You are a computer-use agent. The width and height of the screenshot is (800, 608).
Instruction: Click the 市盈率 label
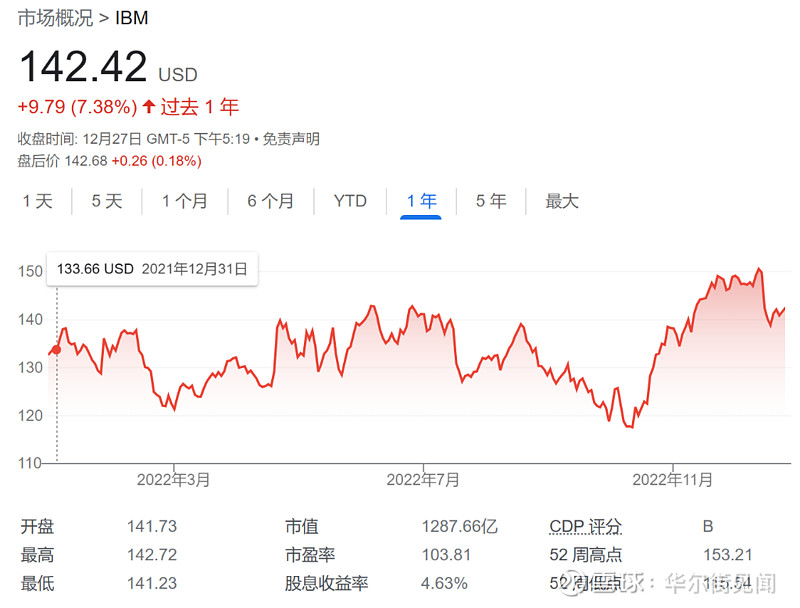(x=310, y=554)
